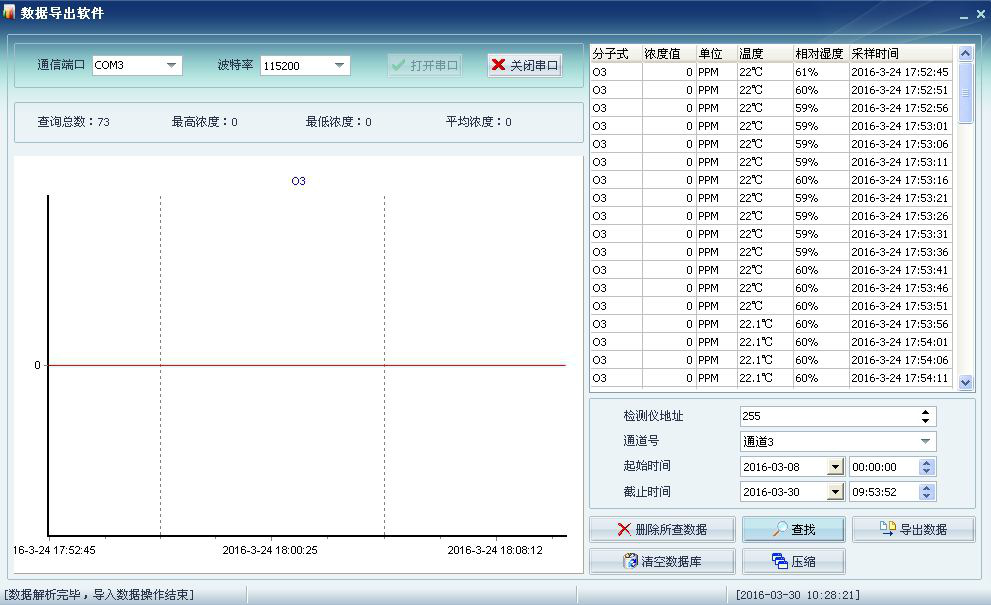991x605 pixels.
Task: Click the table scrollbar up arrow
Action: 965,54
